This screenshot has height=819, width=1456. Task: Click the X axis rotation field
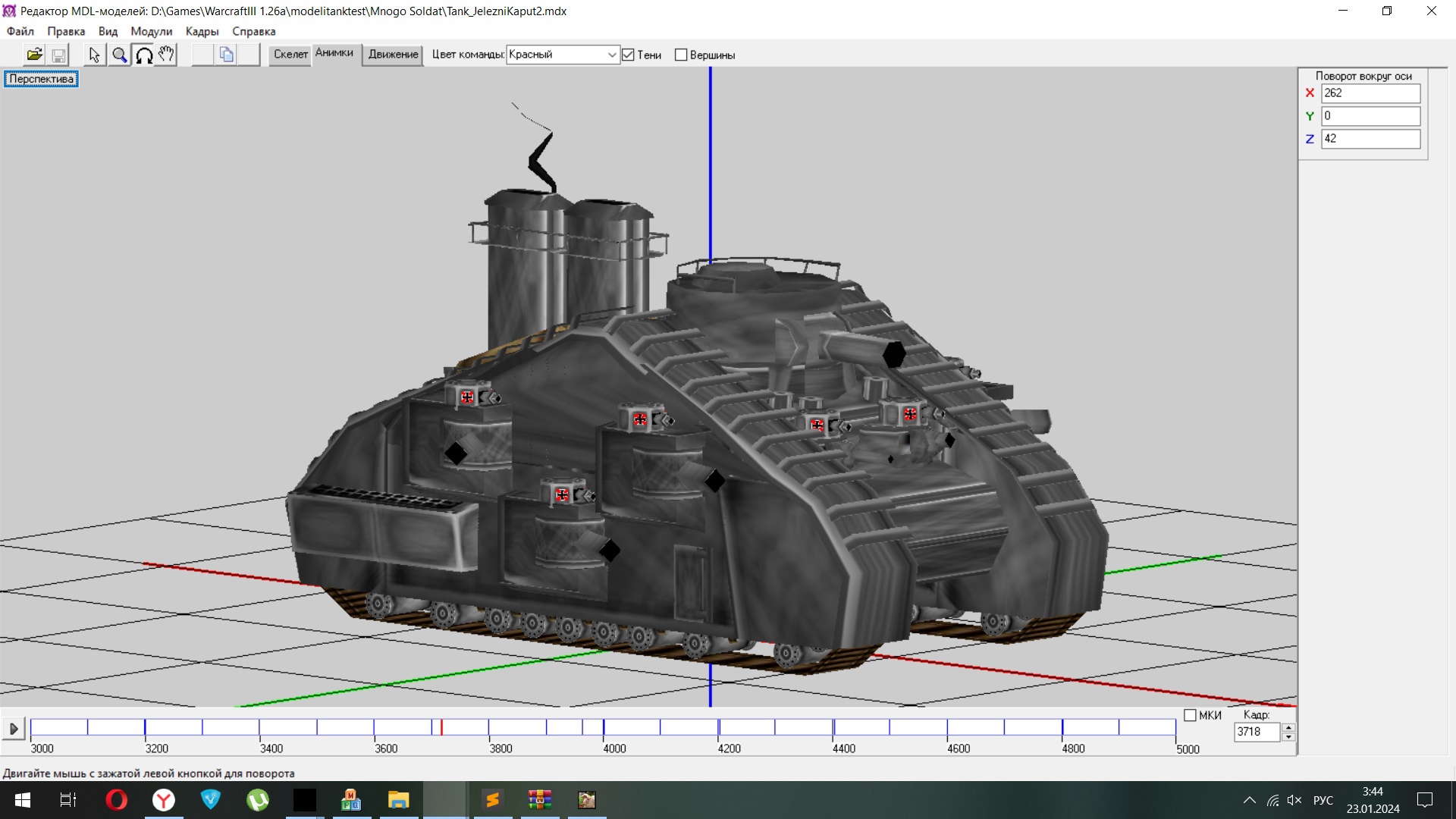(x=1370, y=93)
